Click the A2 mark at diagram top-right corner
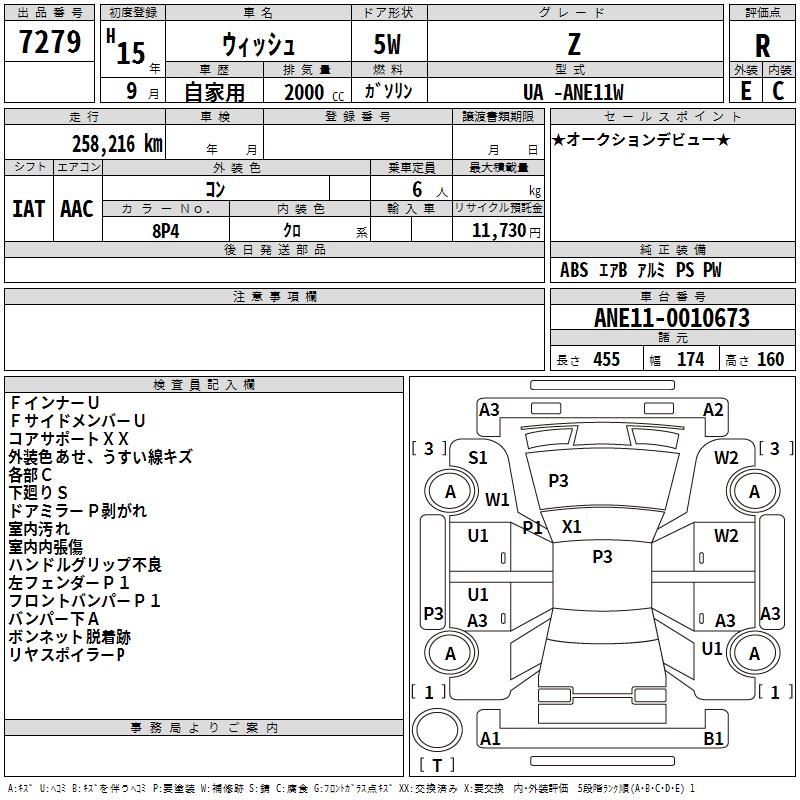This screenshot has width=800, height=800. pyautogui.click(x=713, y=409)
